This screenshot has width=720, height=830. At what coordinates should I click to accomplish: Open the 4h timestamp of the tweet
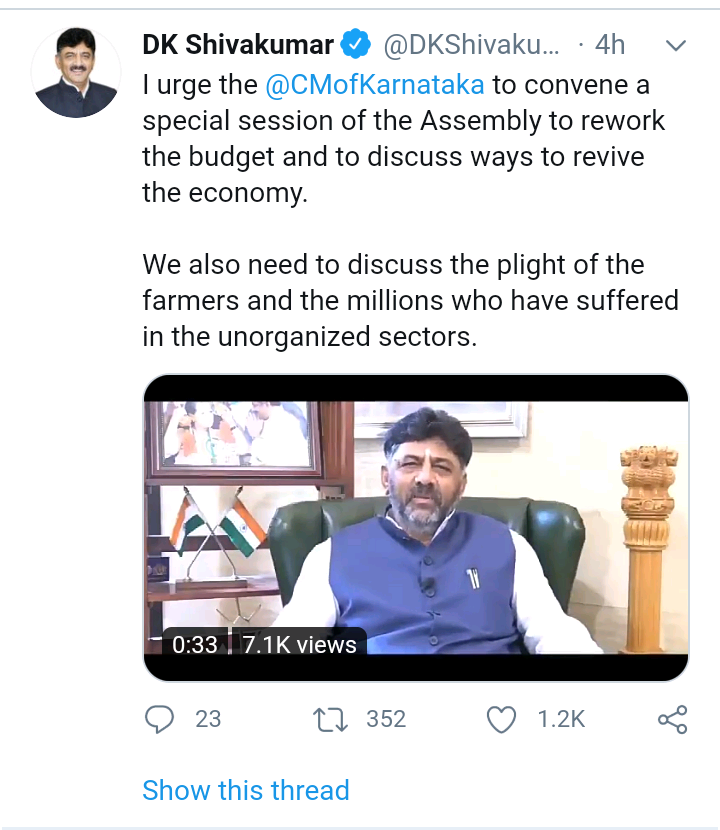pos(610,44)
